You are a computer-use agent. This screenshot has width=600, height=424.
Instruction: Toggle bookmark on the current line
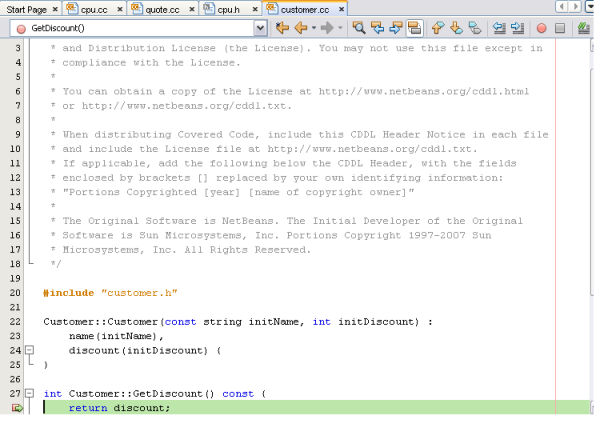tap(475, 28)
